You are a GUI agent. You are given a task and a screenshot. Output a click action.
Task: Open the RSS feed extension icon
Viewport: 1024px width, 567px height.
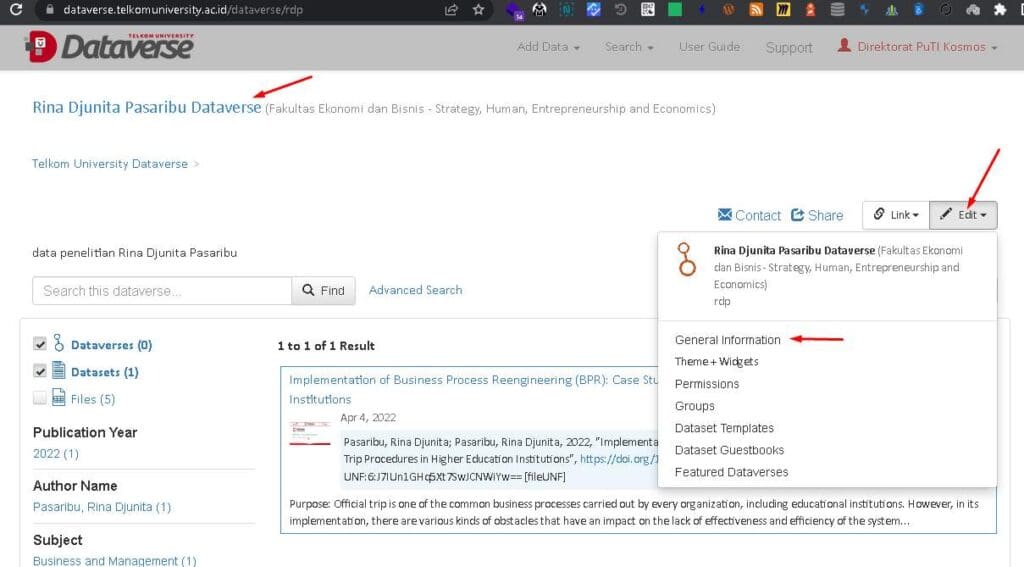click(756, 10)
